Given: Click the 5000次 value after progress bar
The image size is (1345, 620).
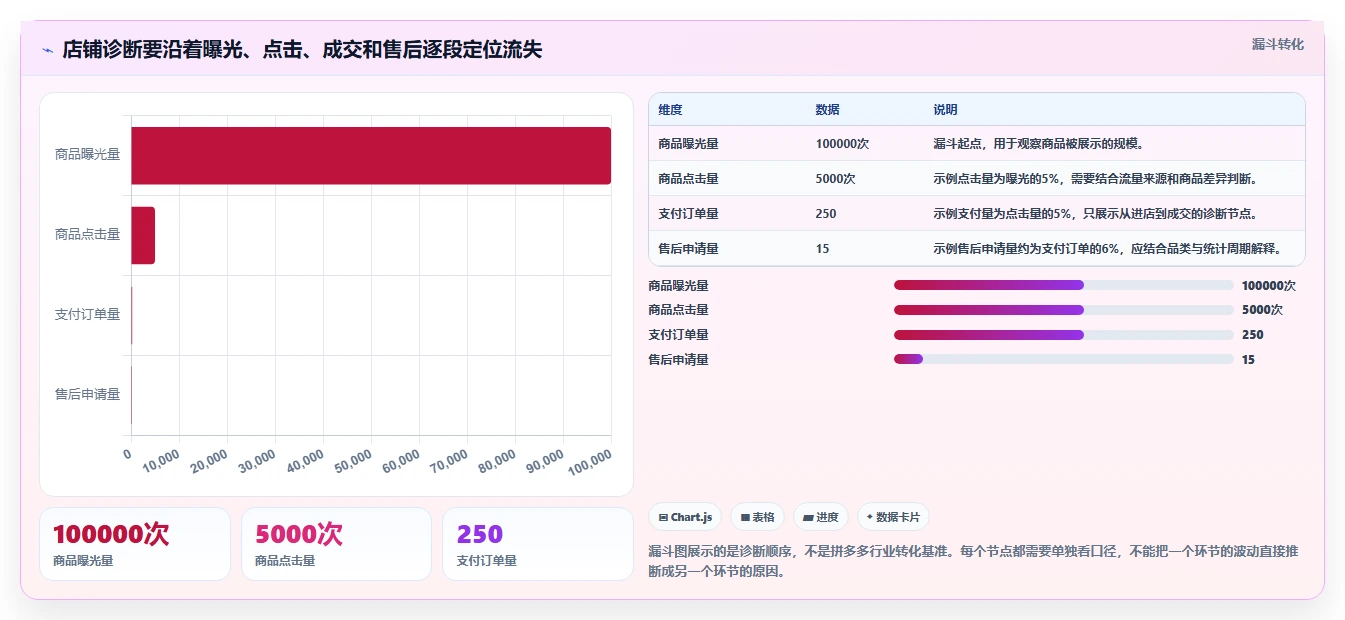Looking at the screenshot, I should point(1262,310).
